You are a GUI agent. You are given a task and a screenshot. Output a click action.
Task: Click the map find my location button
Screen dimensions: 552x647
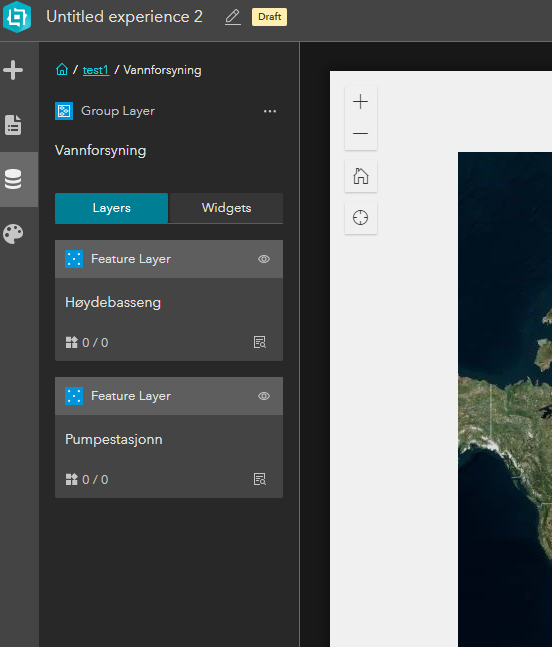pos(361,217)
